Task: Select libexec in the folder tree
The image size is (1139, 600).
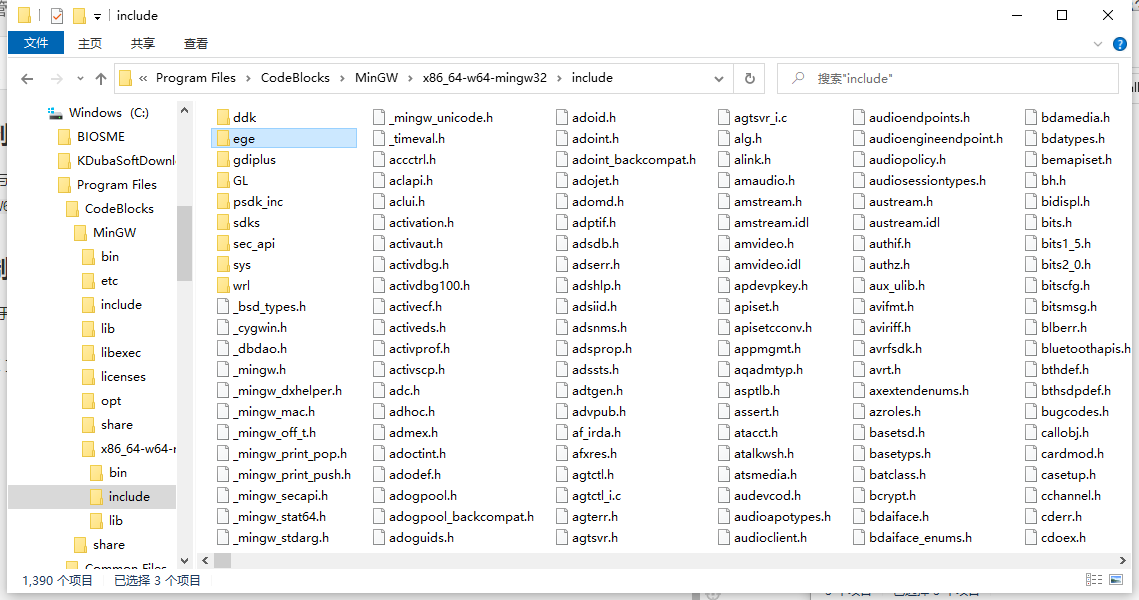Action: click(x=121, y=352)
